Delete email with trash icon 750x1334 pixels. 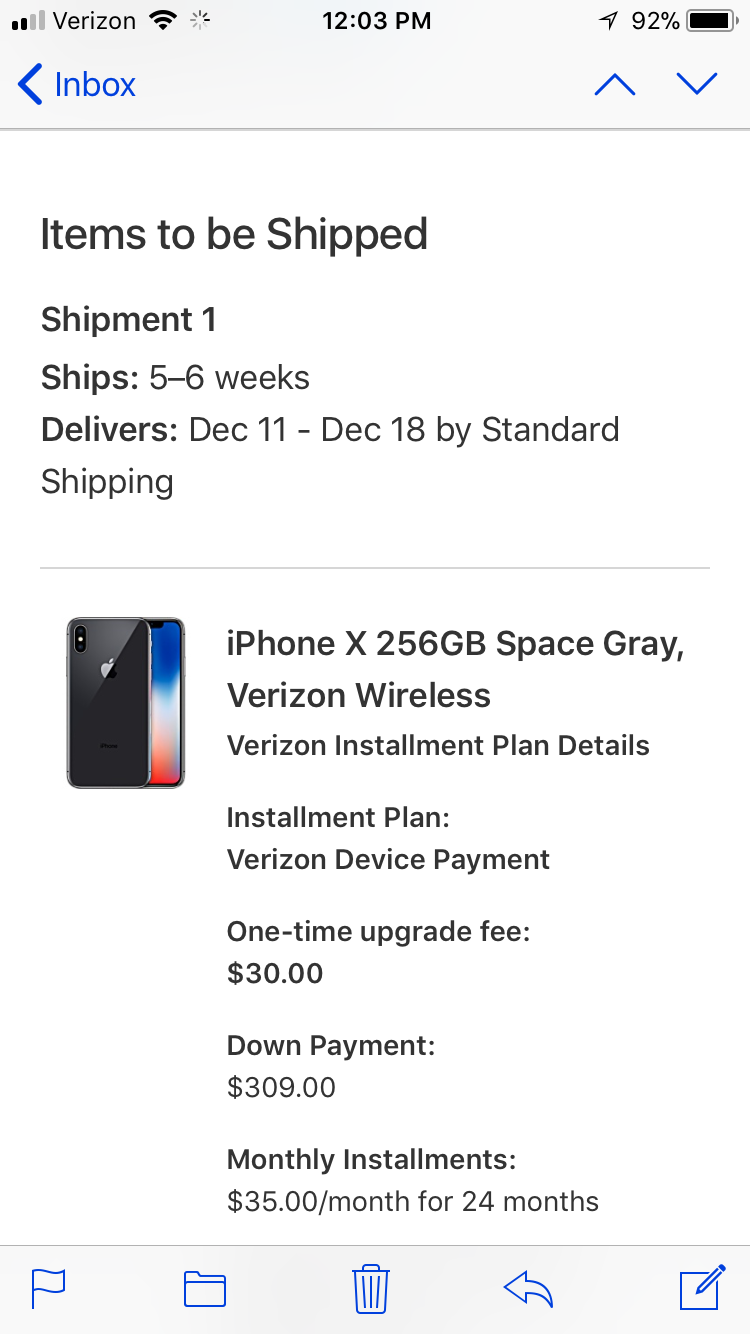point(371,1288)
